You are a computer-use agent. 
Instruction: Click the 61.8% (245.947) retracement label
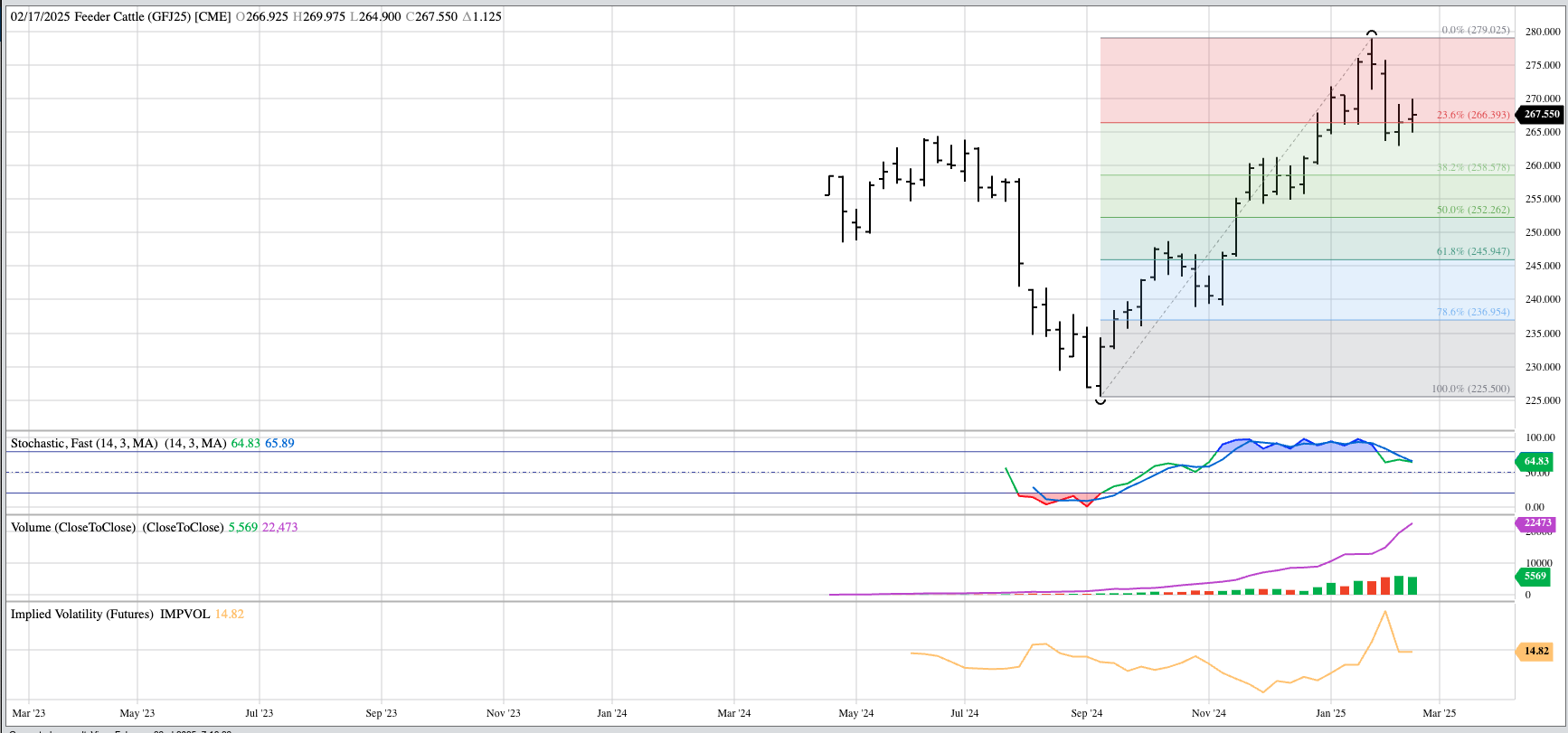(1473, 251)
